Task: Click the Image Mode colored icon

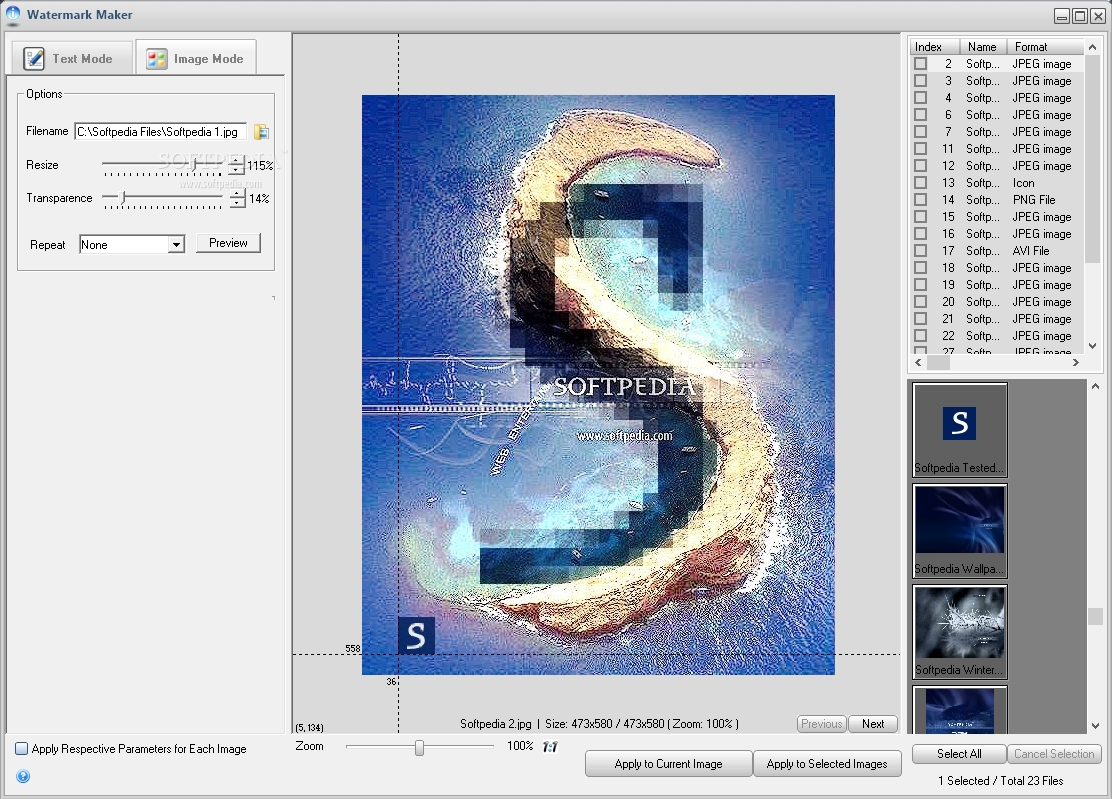Action: (x=157, y=59)
